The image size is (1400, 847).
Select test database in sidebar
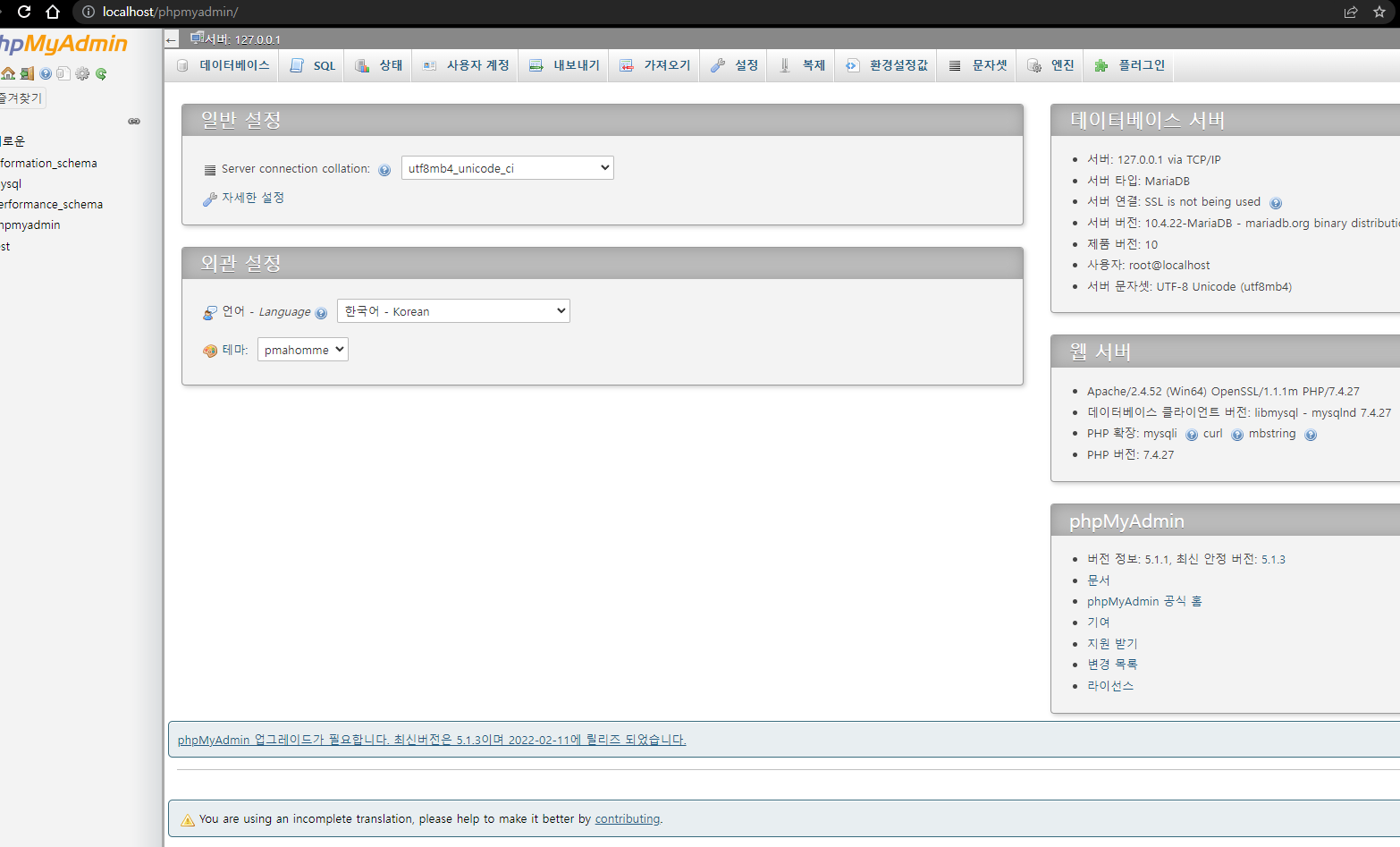tap(5, 246)
